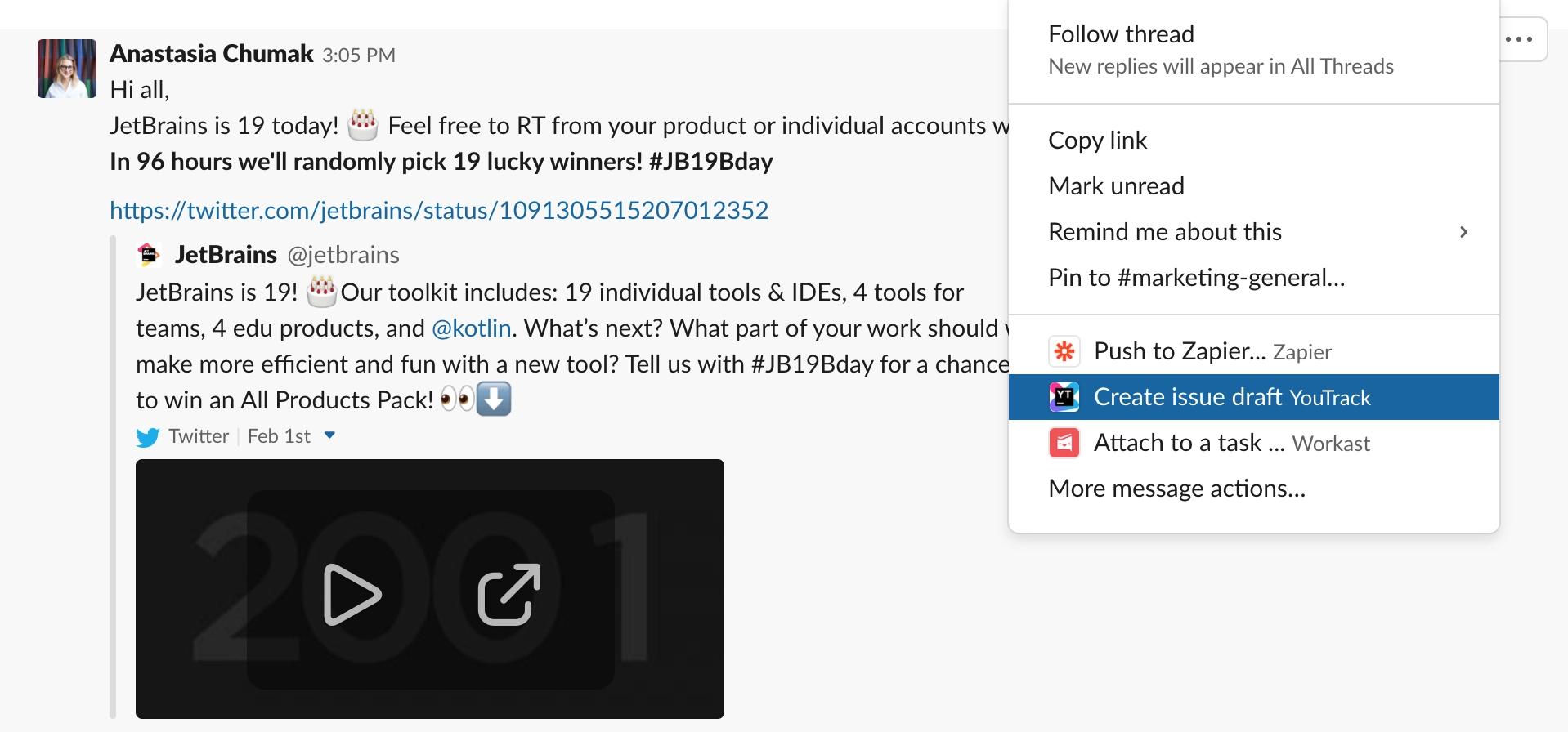This screenshot has height=732, width=1568.
Task: Click the Anastasia Chumak sender name
Action: point(212,54)
